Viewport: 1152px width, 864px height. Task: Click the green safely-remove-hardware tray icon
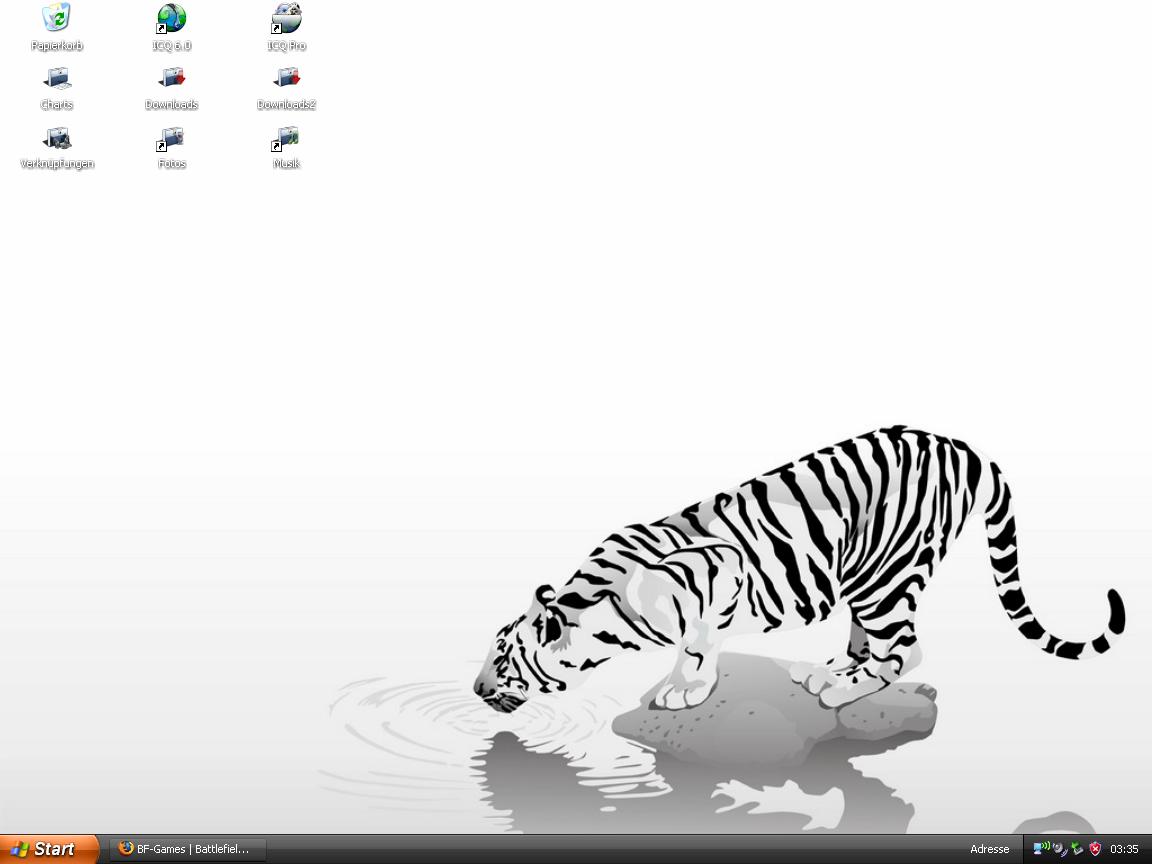point(1077,849)
